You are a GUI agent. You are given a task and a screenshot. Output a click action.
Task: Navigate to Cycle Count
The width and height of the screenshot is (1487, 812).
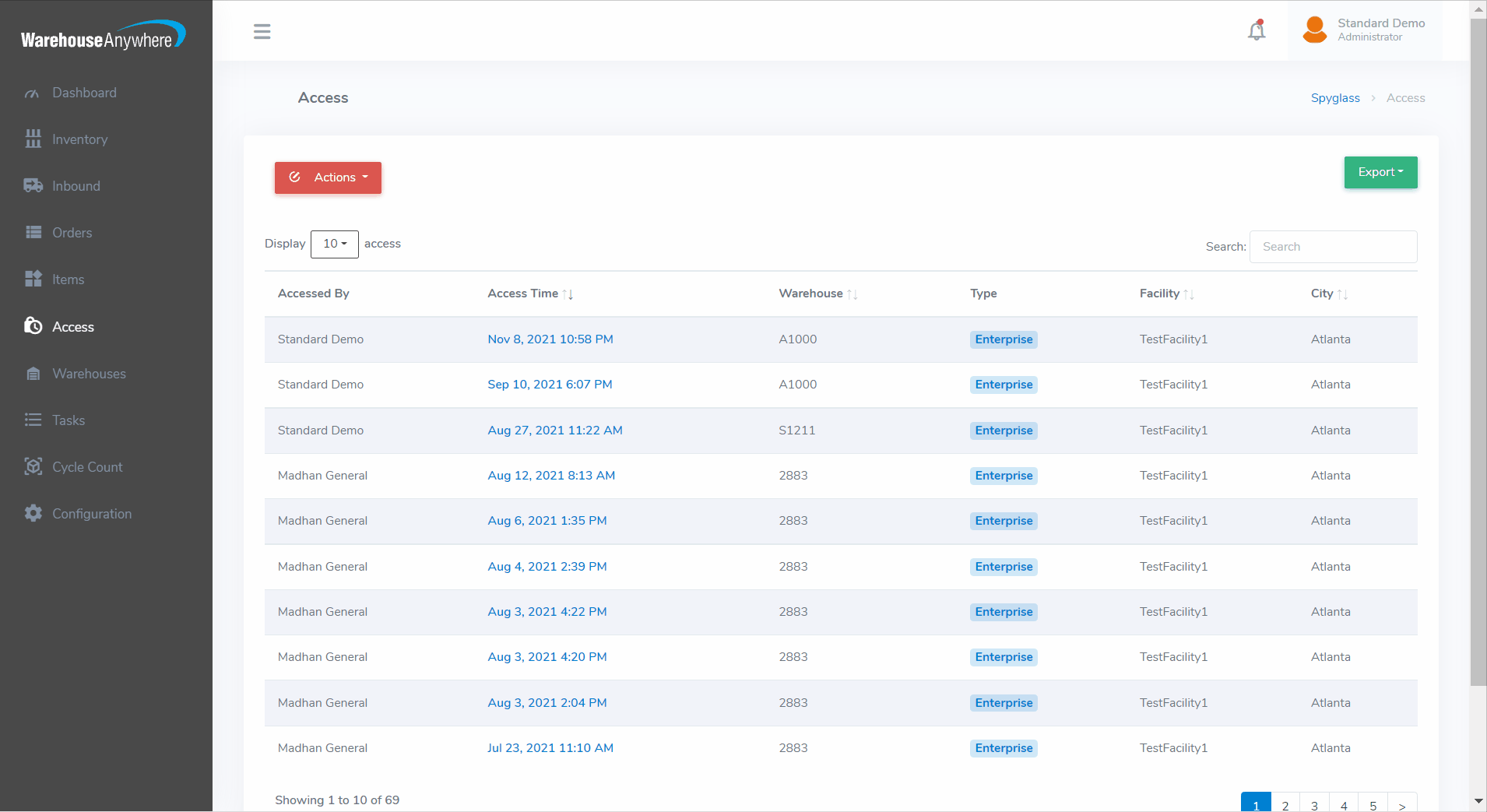(x=87, y=467)
